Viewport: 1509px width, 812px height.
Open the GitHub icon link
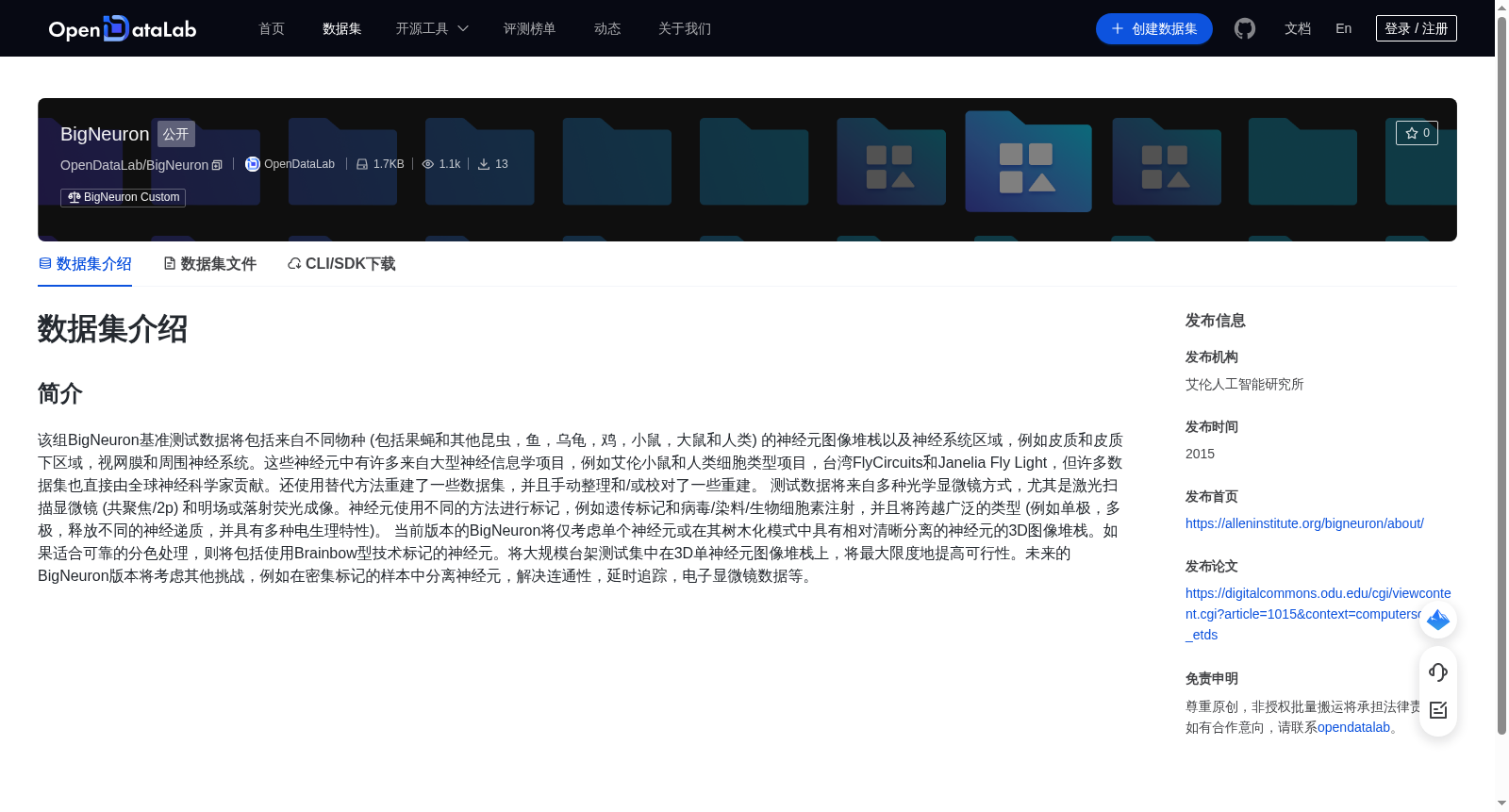[1245, 28]
